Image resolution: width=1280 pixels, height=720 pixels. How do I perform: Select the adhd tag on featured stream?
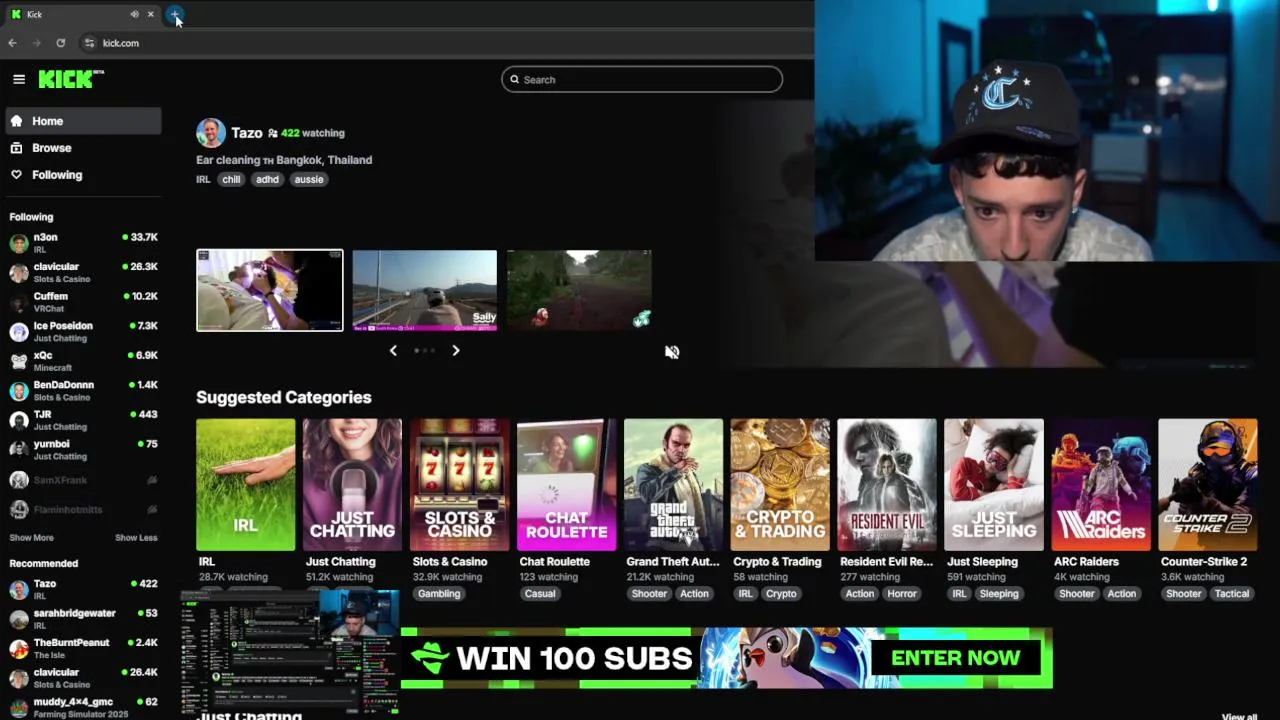pos(267,180)
